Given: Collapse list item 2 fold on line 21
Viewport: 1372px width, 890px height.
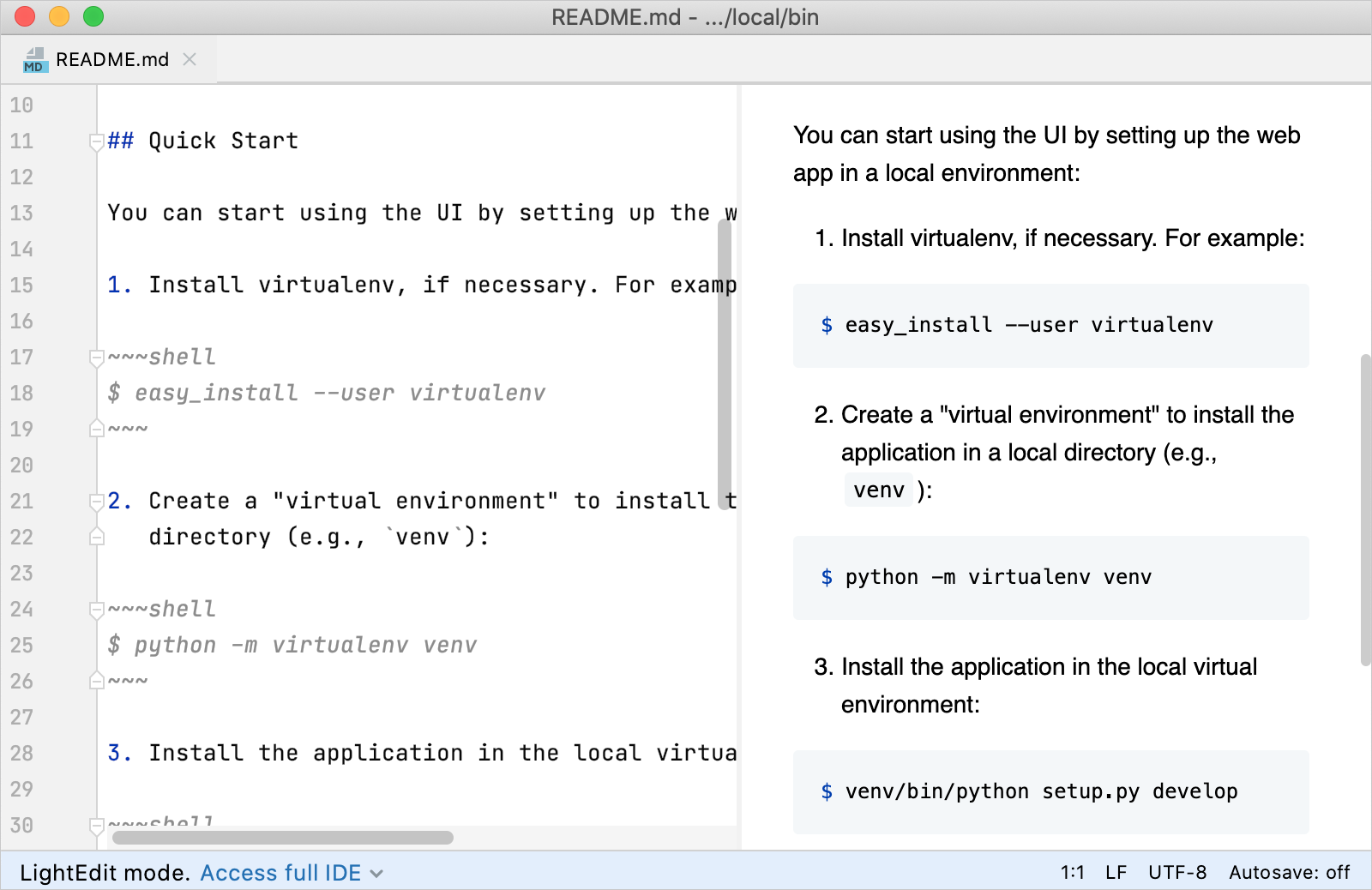Looking at the screenshot, I should pos(96,502).
